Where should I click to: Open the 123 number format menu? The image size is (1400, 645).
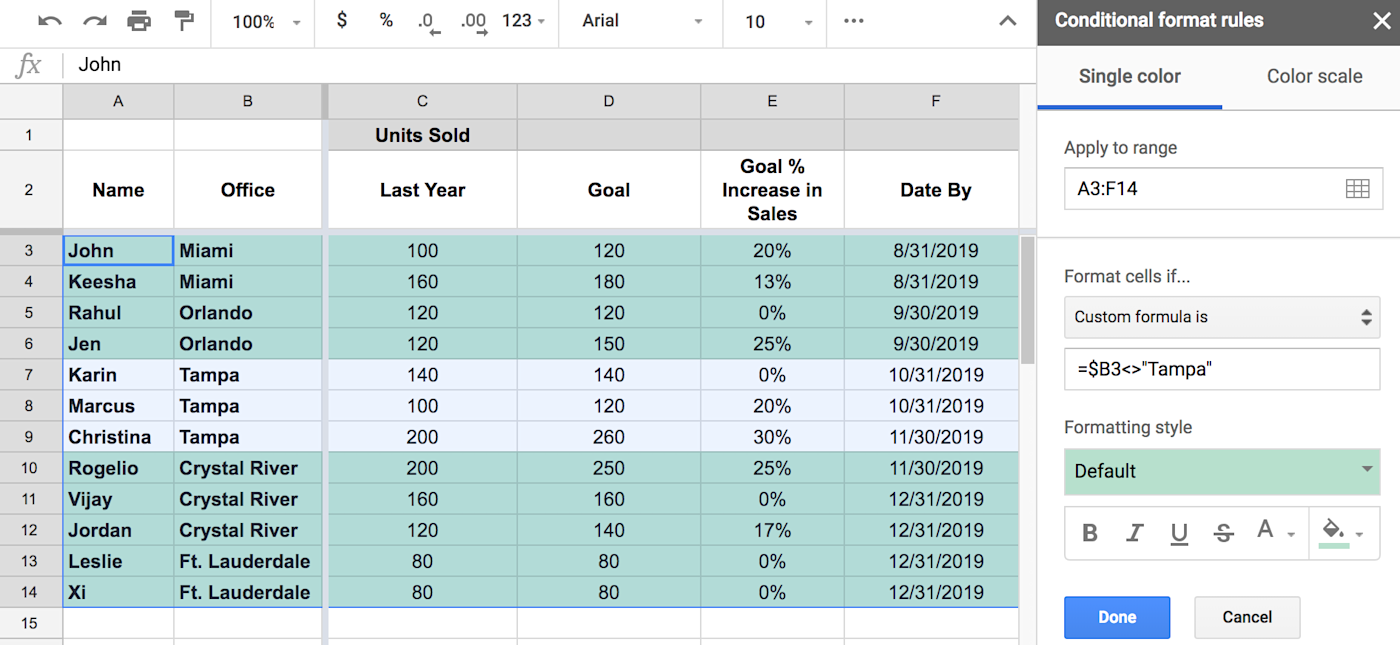pos(523,20)
